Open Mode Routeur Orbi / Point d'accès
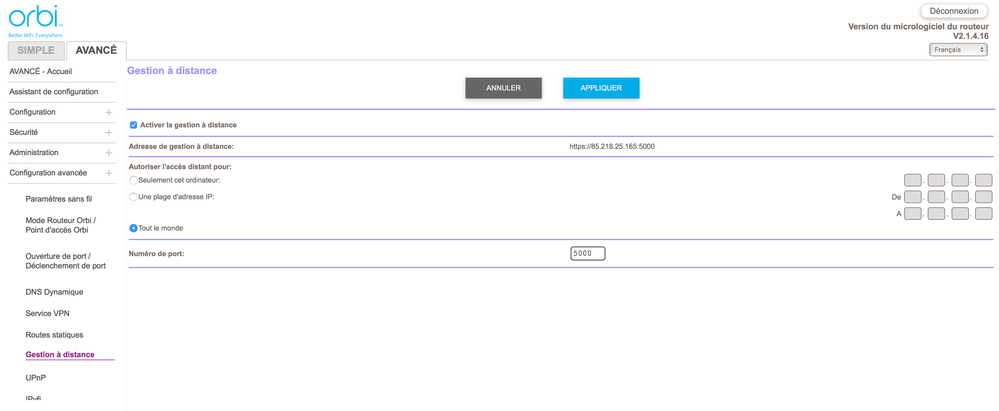This screenshot has height=411, width=999. pos(61,225)
